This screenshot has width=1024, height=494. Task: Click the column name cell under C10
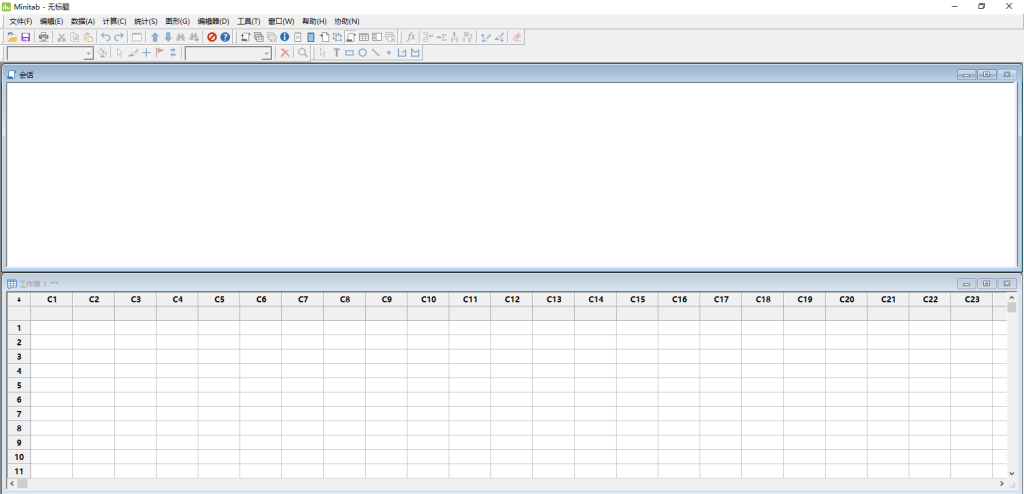[428, 313]
